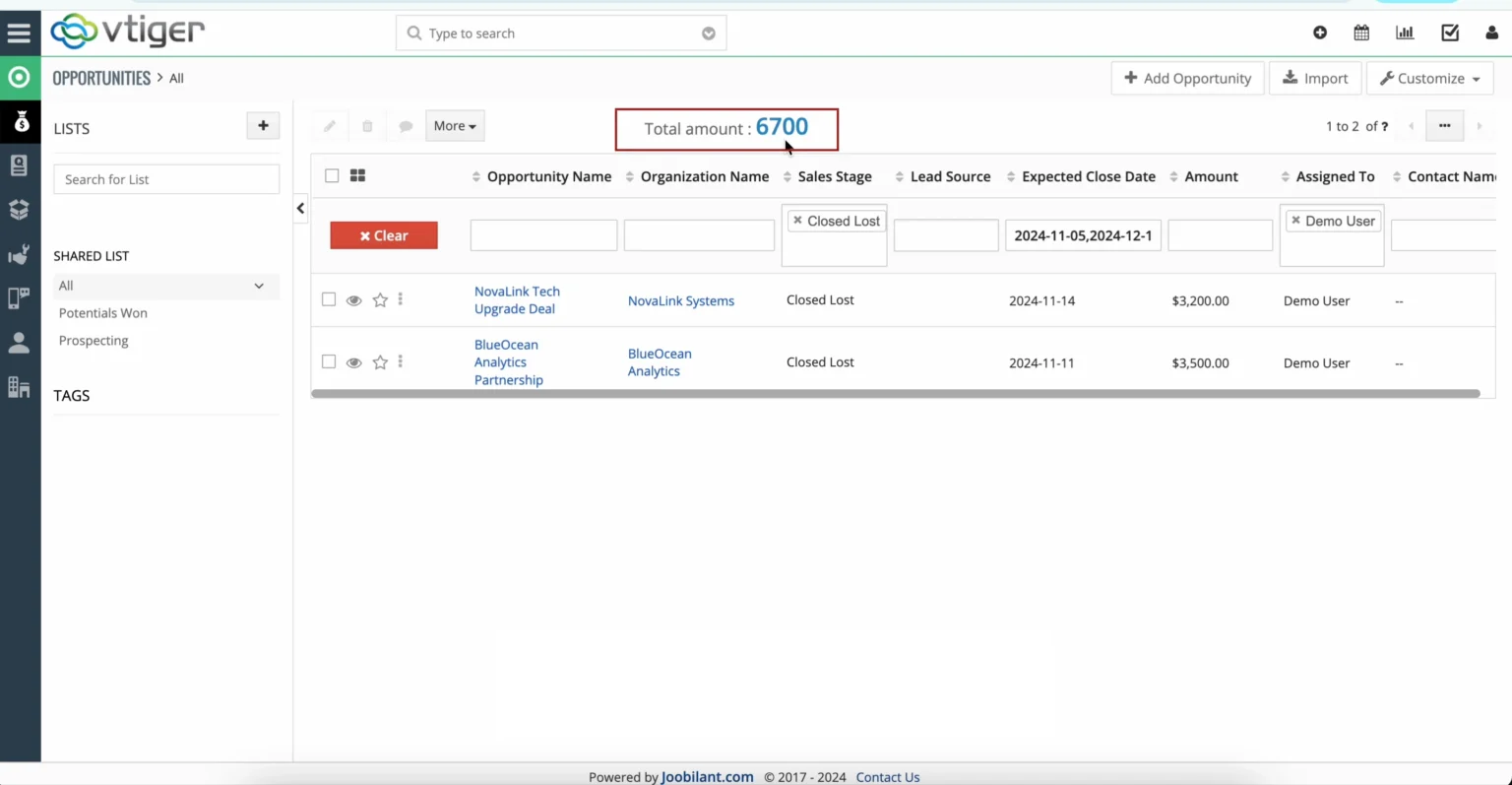Image resolution: width=1512 pixels, height=785 pixels.
Task: Open the hamburger menu icon at top left
Action: coord(20,32)
